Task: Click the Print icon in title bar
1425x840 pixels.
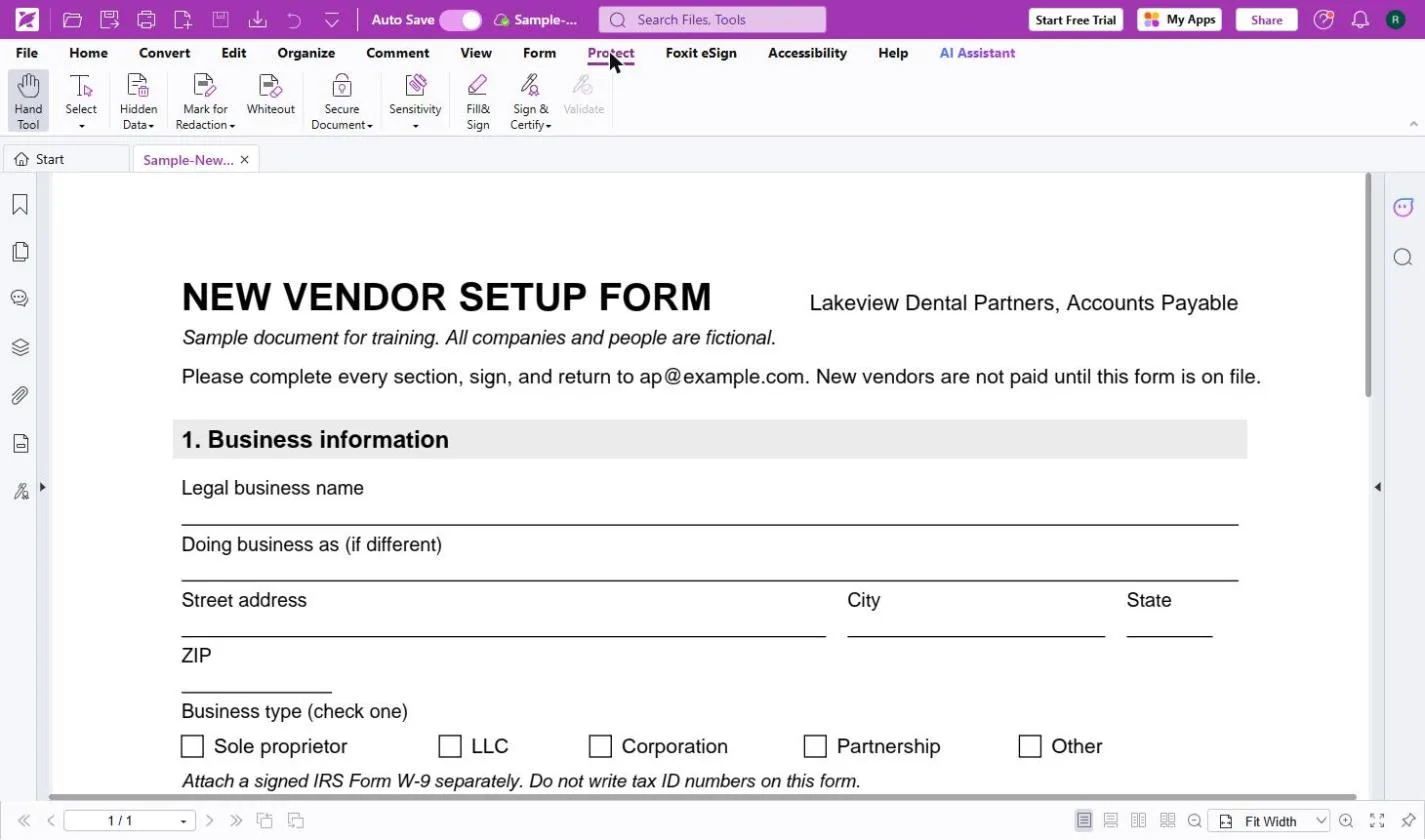Action: point(146,19)
